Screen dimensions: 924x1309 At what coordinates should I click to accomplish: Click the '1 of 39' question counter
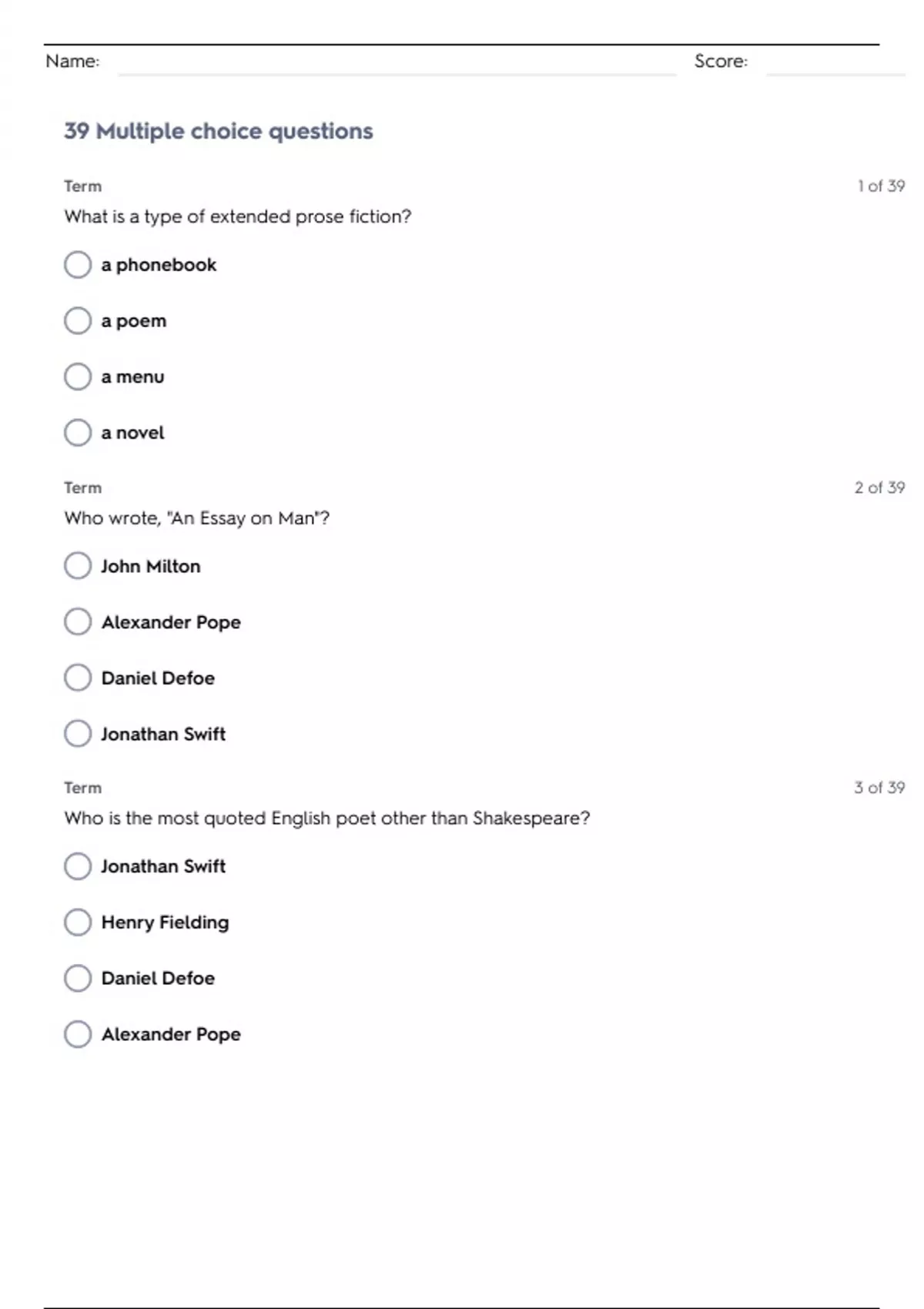(881, 186)
